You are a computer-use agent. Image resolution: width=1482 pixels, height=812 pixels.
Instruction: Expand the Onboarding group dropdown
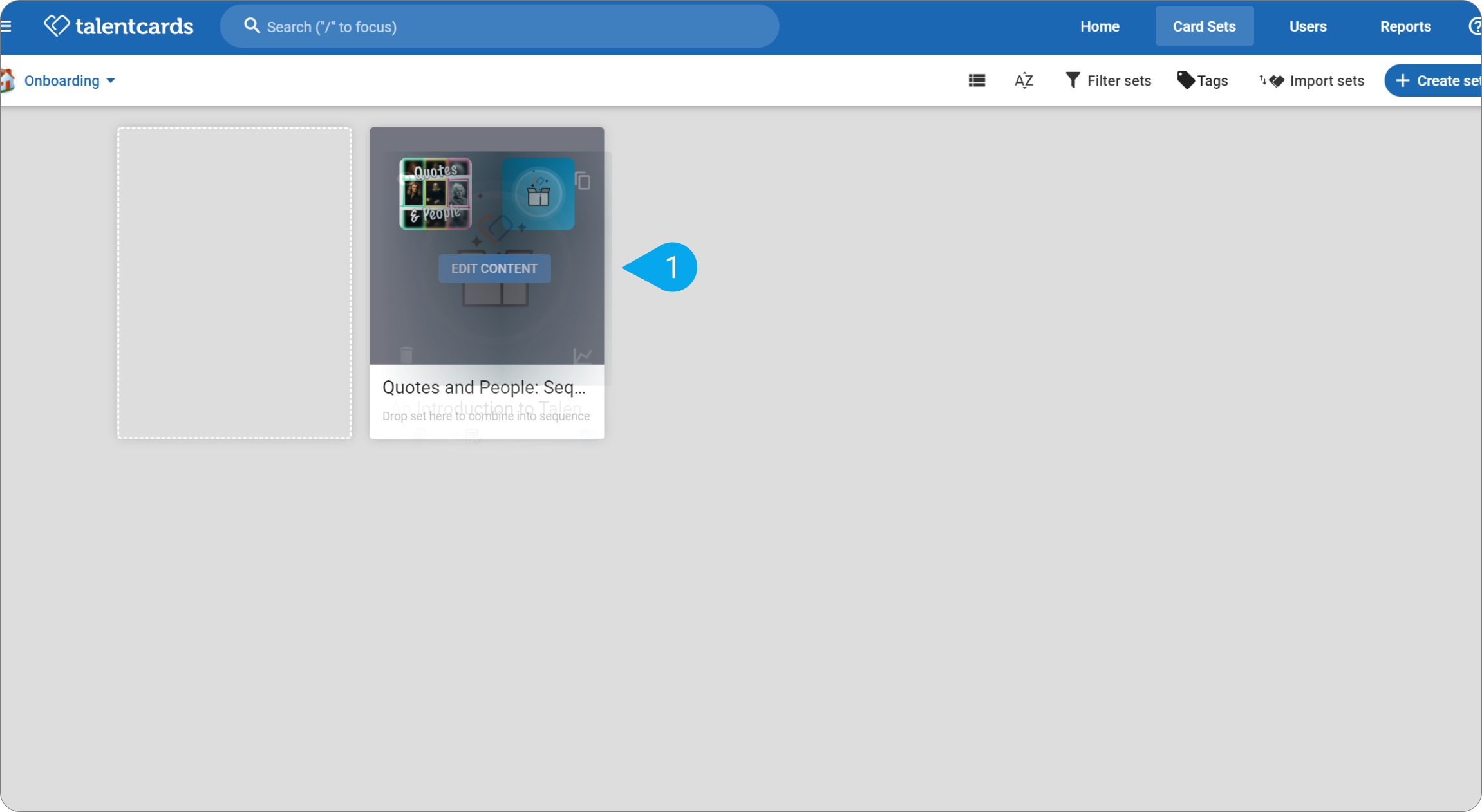[70, 80]
